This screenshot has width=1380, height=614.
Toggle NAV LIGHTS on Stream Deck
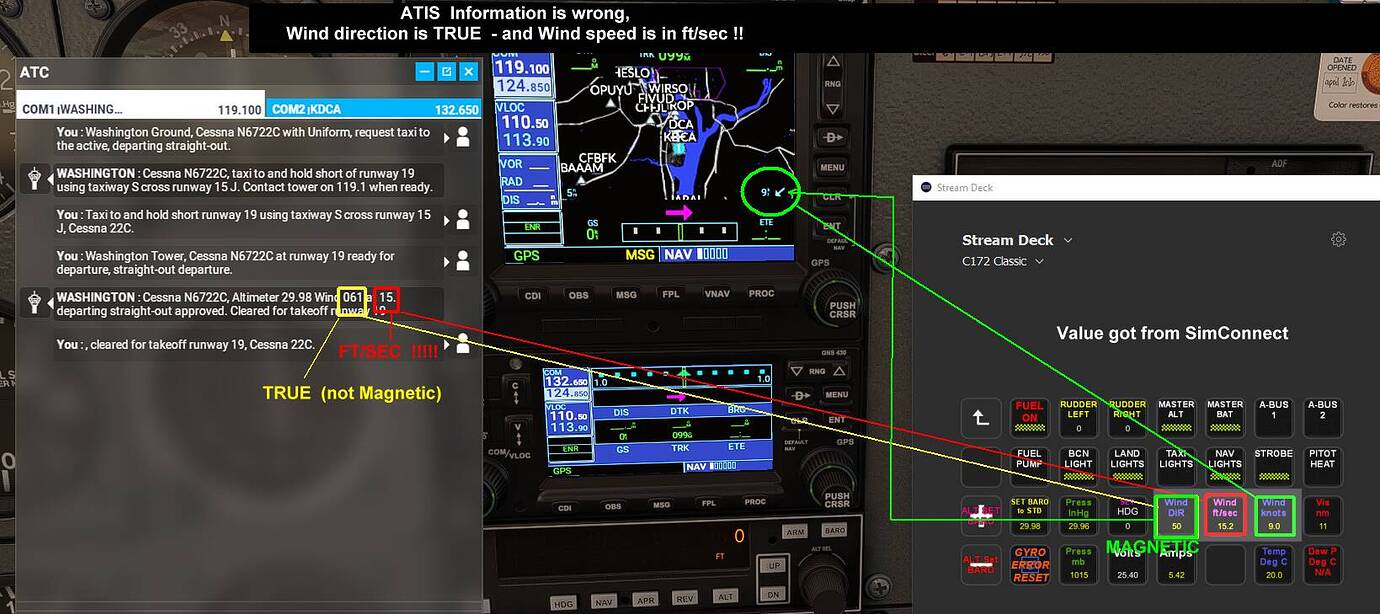point(1224,466)
